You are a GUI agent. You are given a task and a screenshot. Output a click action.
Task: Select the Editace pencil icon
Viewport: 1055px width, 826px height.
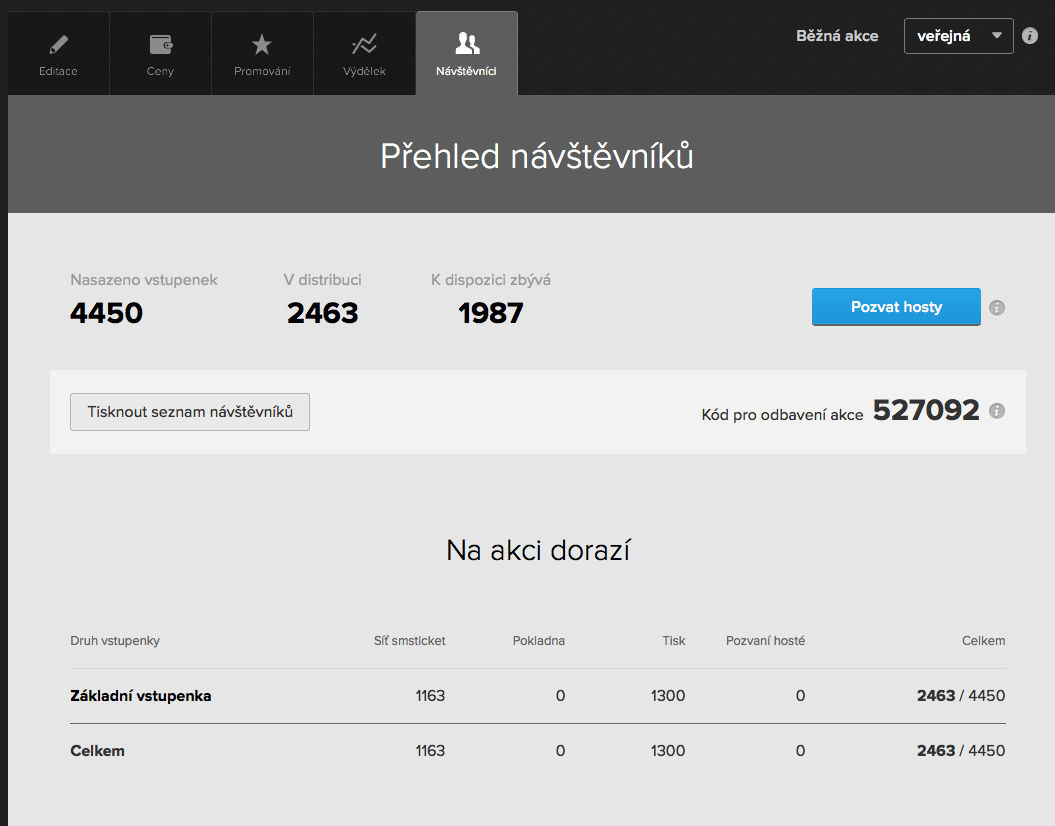(57, 44)
